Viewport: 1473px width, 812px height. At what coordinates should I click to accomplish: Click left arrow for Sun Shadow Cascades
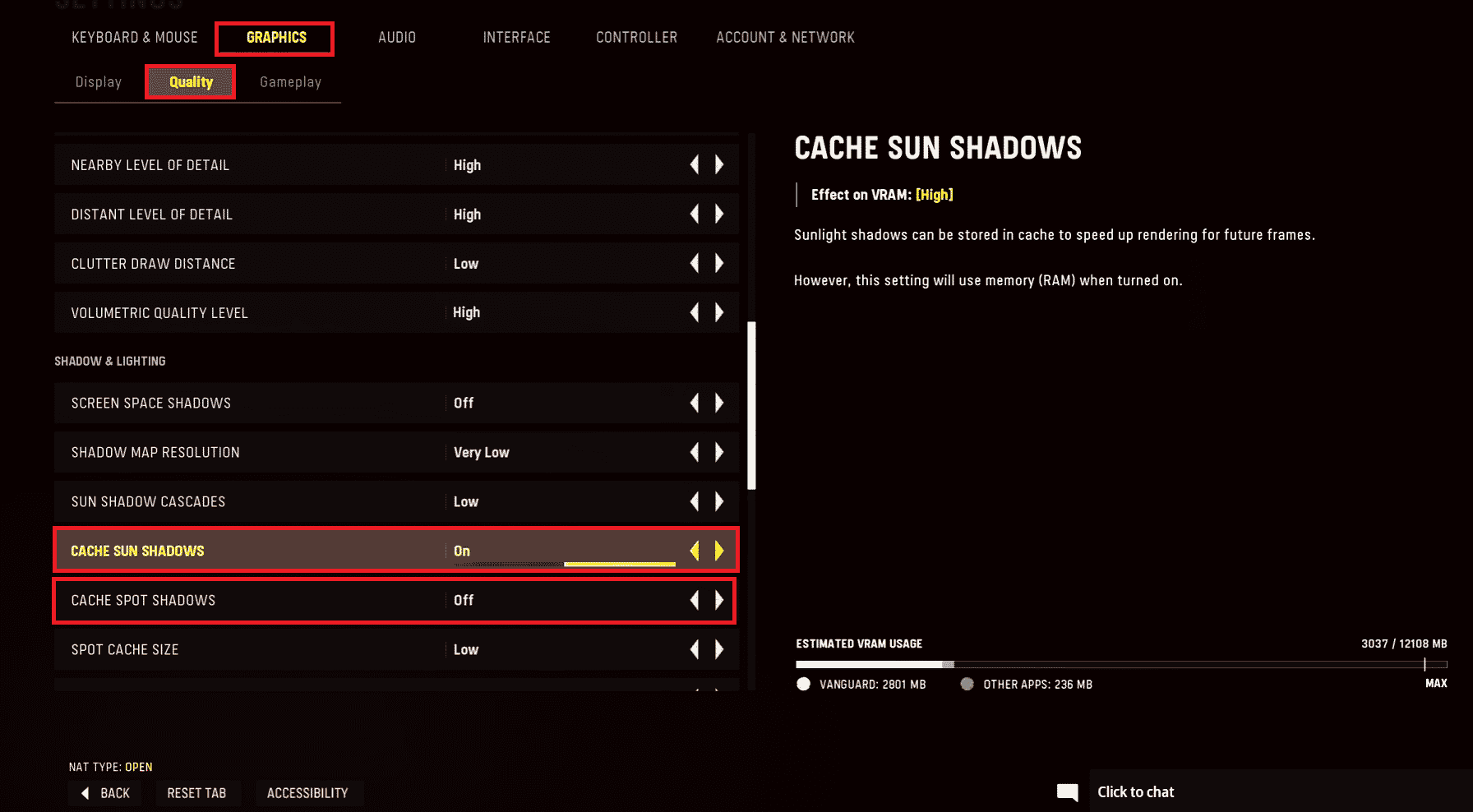point(695,501)
